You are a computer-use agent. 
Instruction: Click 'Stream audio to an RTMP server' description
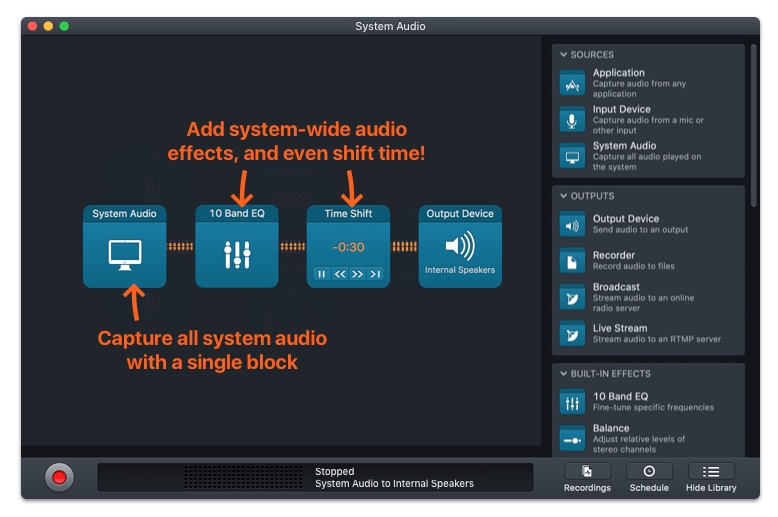point(657,339)
